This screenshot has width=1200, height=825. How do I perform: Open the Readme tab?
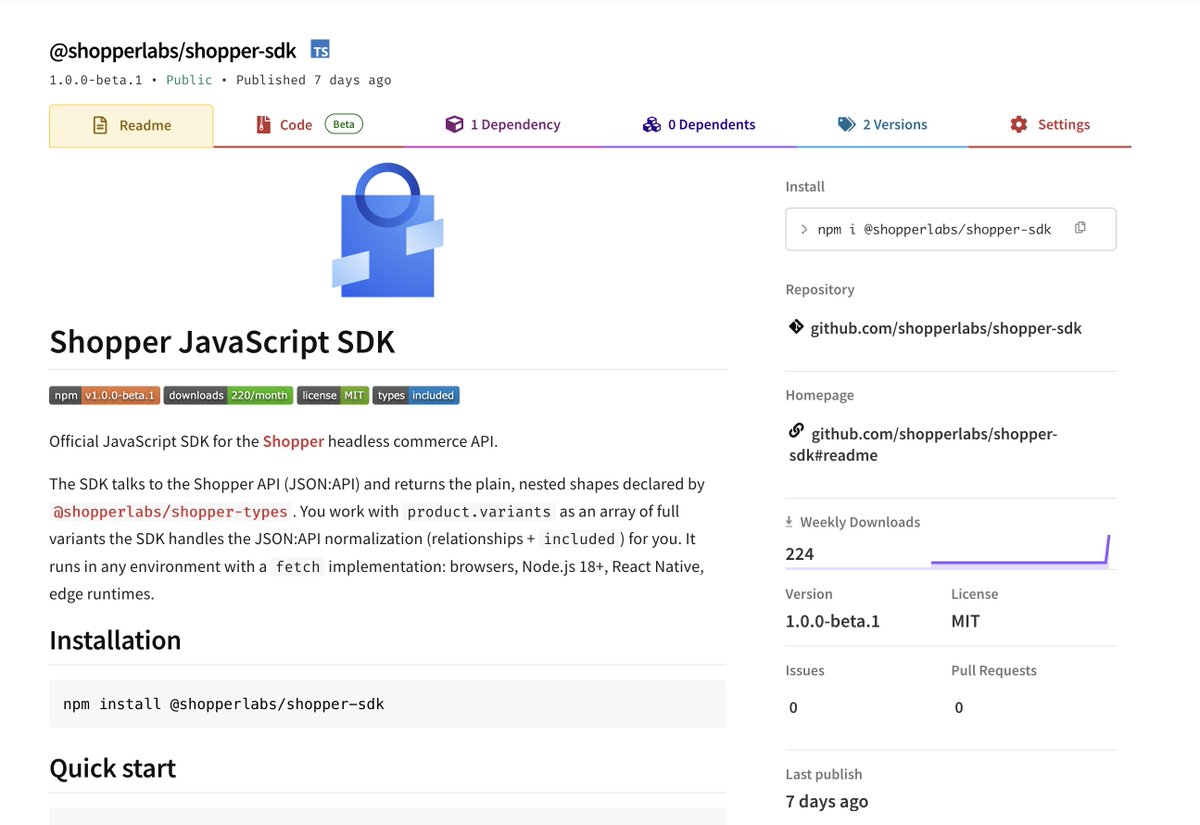point(131,126)
